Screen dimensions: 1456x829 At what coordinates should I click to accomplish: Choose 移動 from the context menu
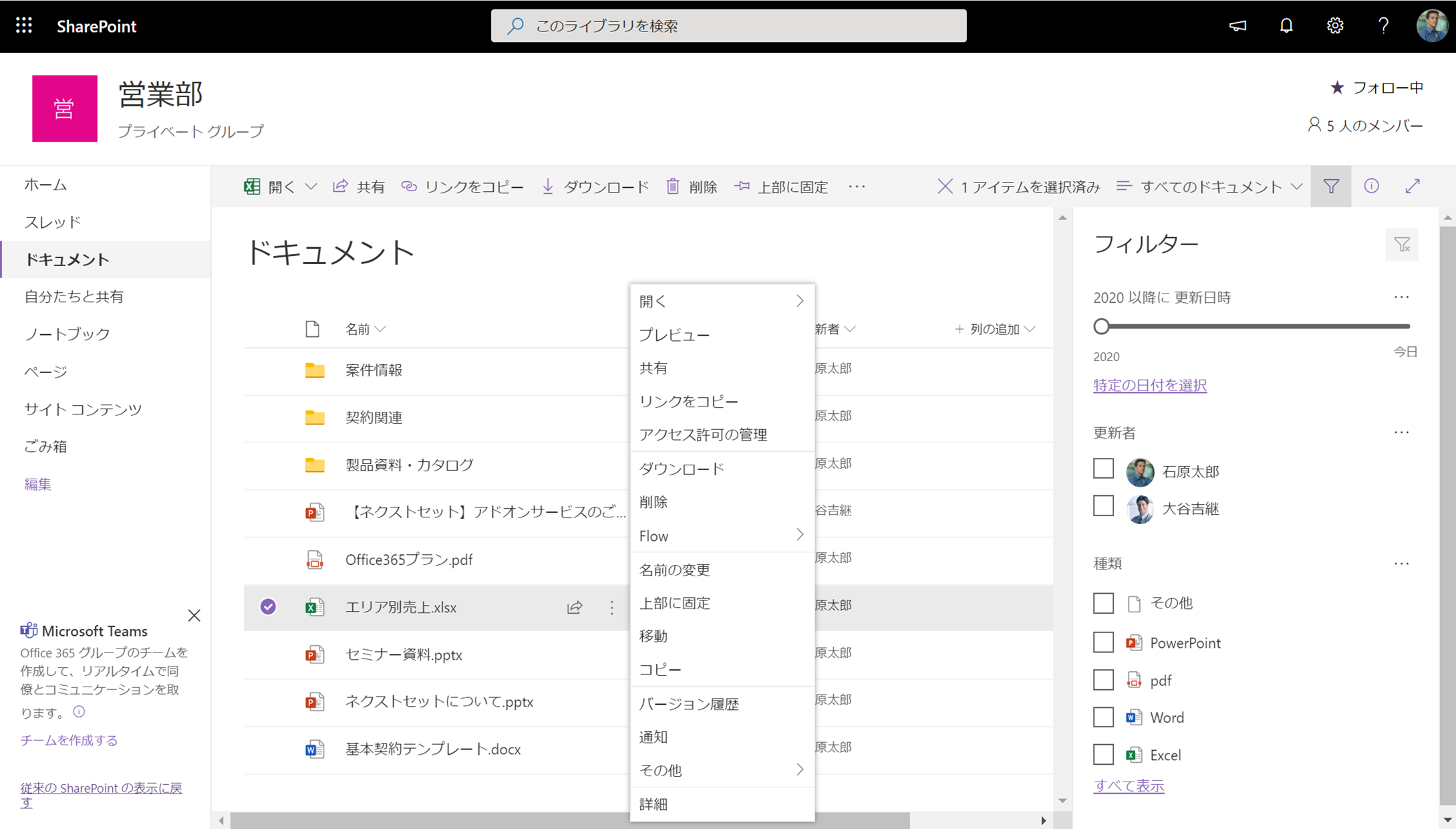coord(722,636)
